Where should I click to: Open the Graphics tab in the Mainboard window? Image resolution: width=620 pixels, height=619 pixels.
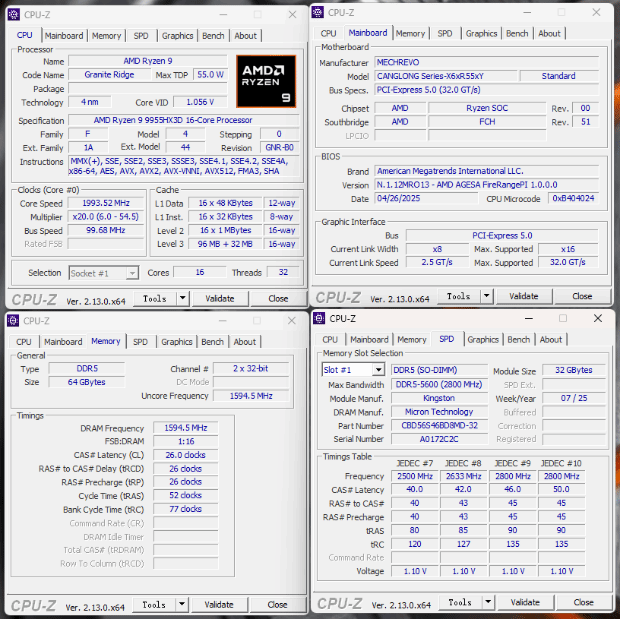click(481, 34)
